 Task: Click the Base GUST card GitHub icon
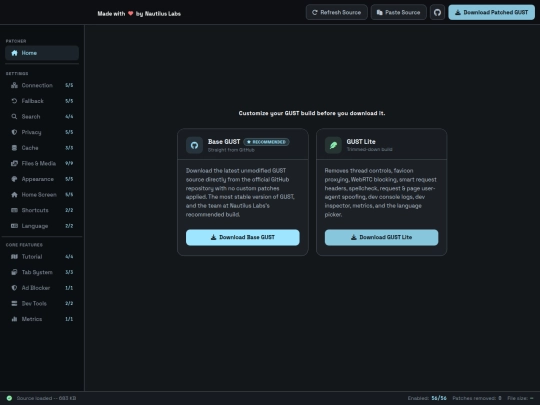click(195, 145)
